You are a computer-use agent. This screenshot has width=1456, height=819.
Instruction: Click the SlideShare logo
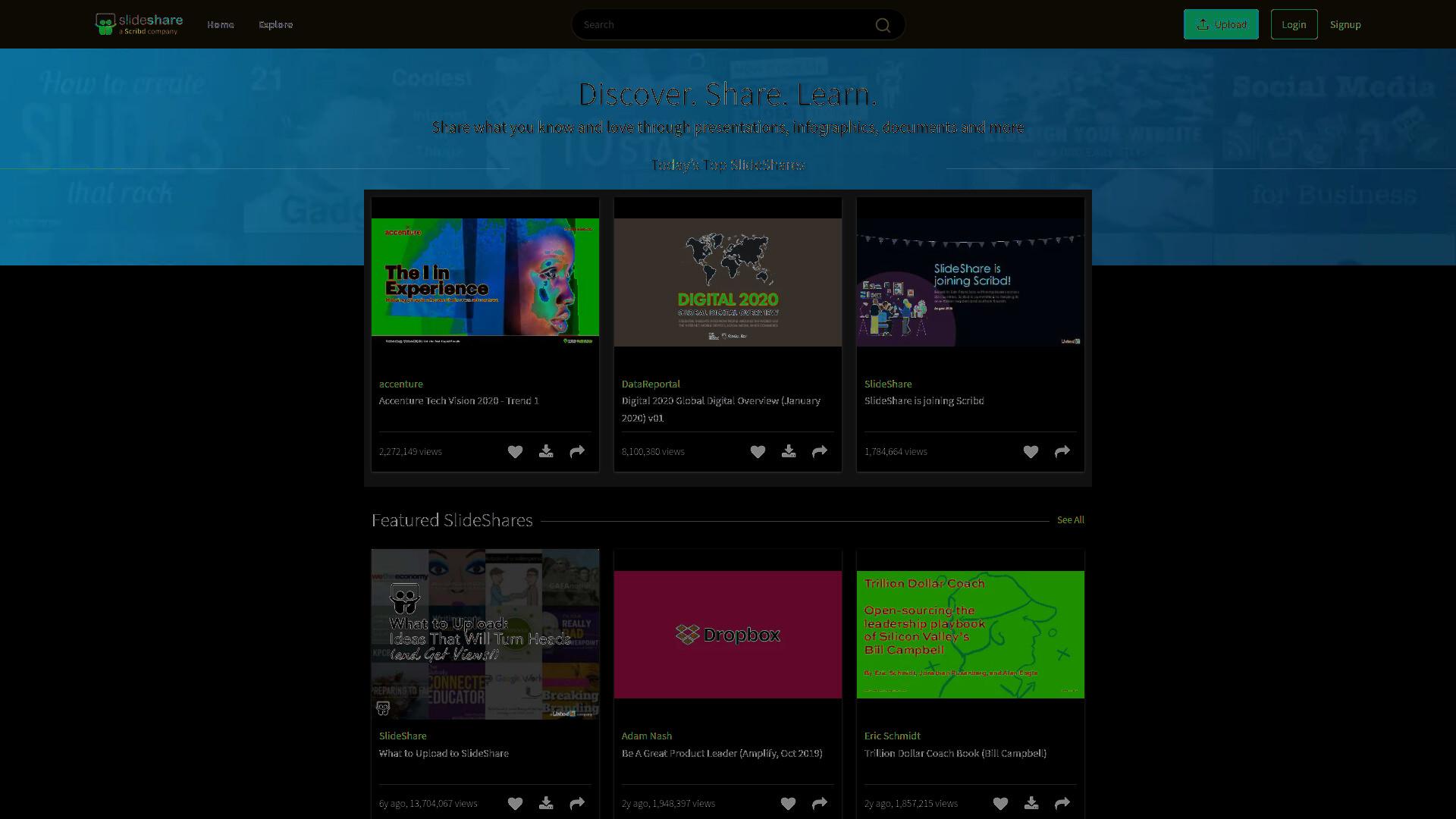pyautogui.click(x=139, y=24)
